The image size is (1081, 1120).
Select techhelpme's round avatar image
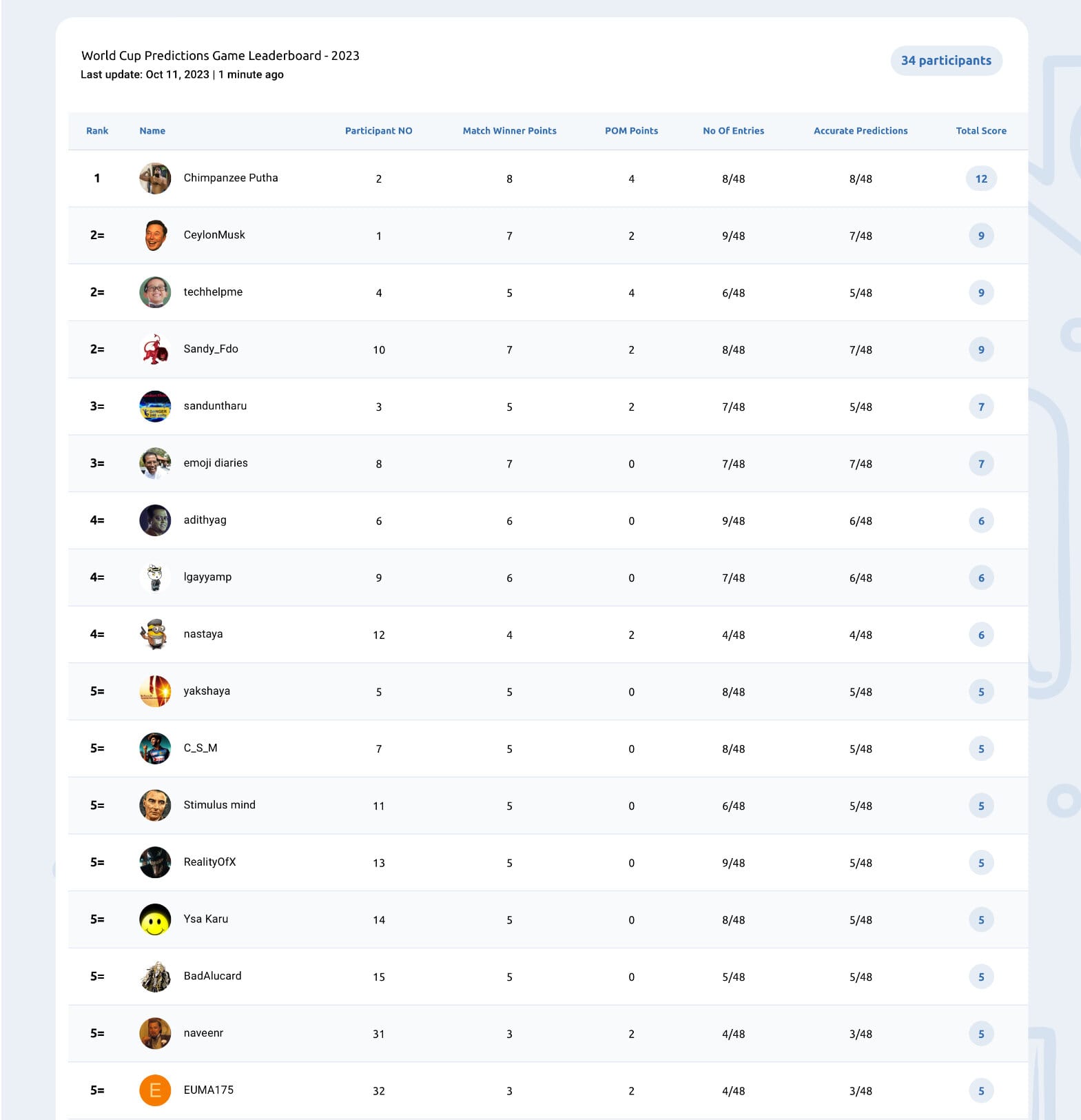(x=155, y=292)
